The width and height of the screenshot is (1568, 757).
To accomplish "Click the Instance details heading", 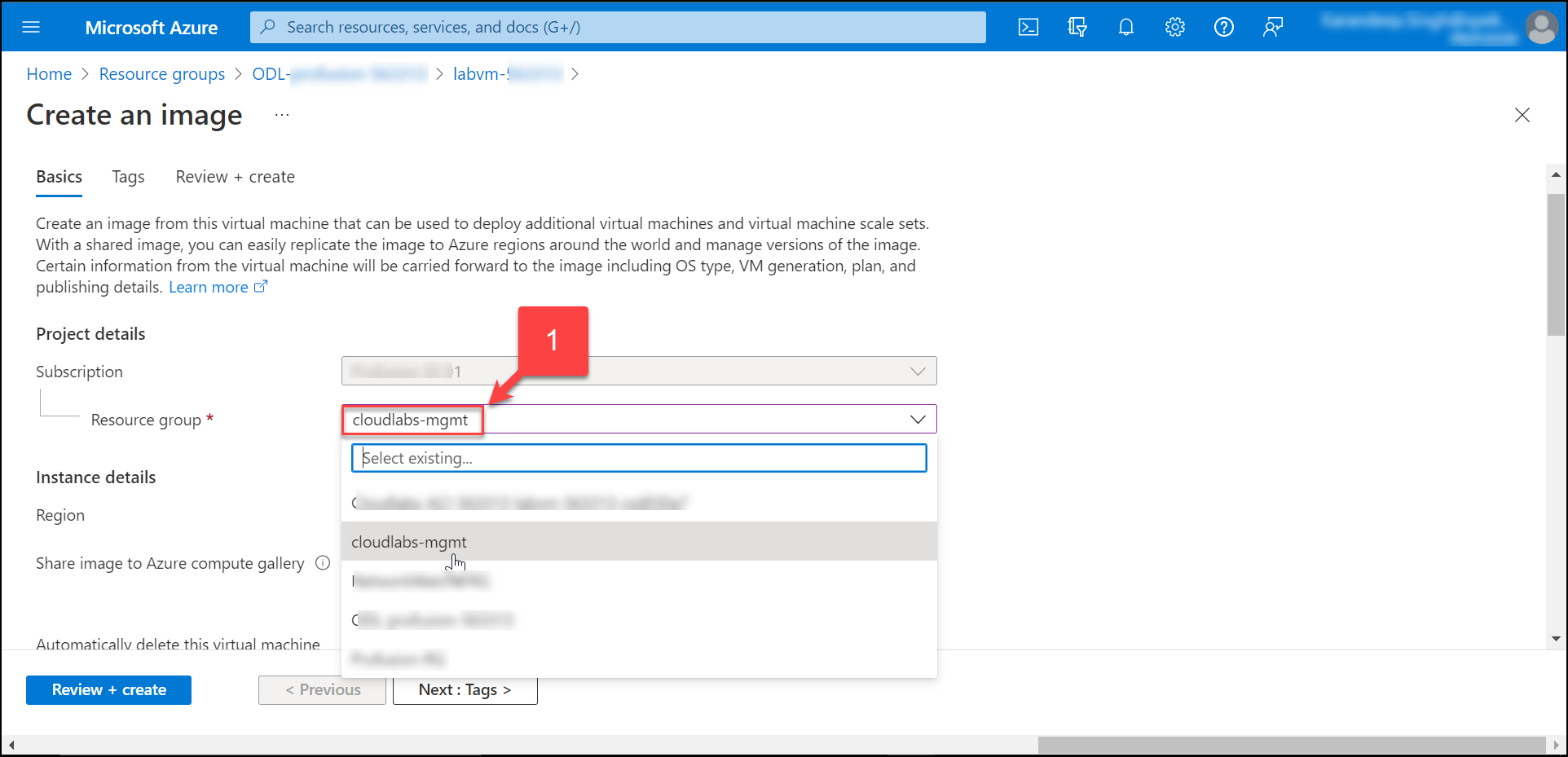I will pos(96,478).
